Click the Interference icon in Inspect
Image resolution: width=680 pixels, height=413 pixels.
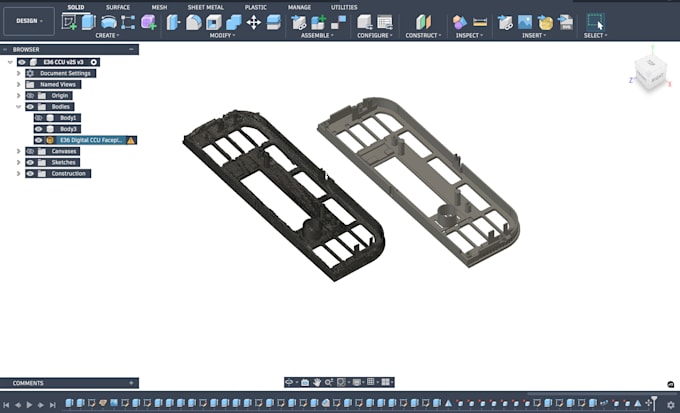tap(460, 22)
